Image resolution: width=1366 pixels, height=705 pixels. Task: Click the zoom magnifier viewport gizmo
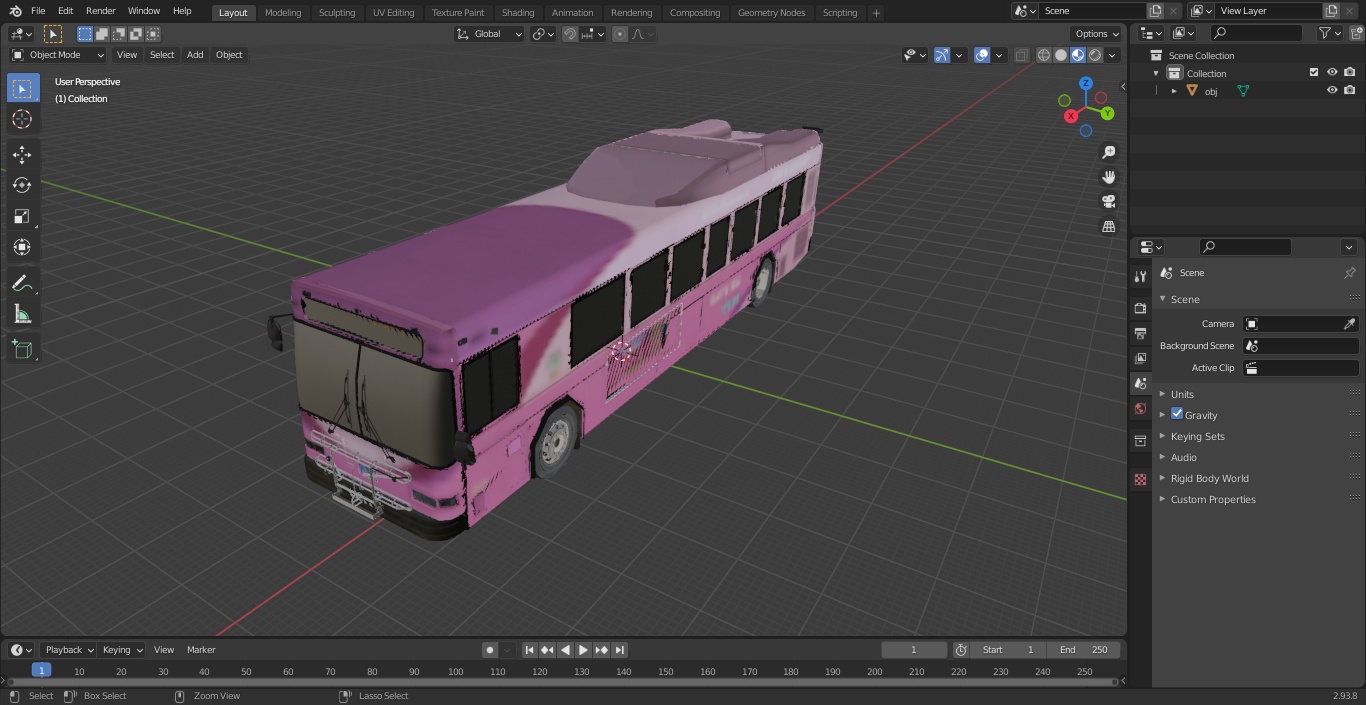[1108, 152]
